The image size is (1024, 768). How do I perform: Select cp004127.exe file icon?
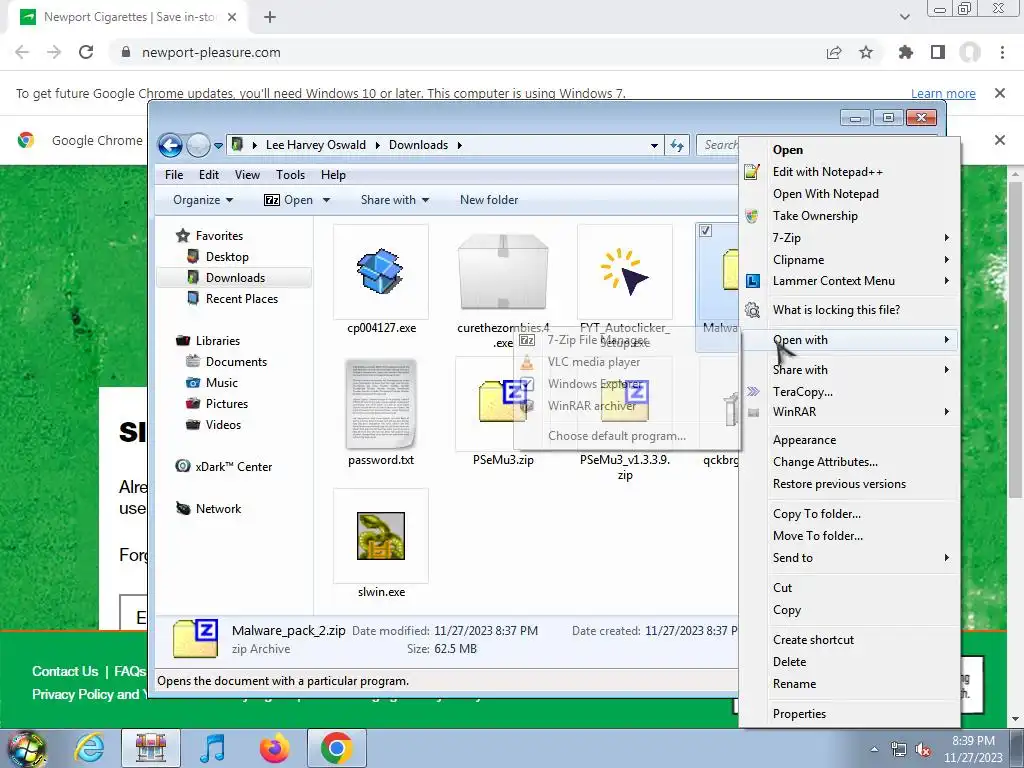380,271
